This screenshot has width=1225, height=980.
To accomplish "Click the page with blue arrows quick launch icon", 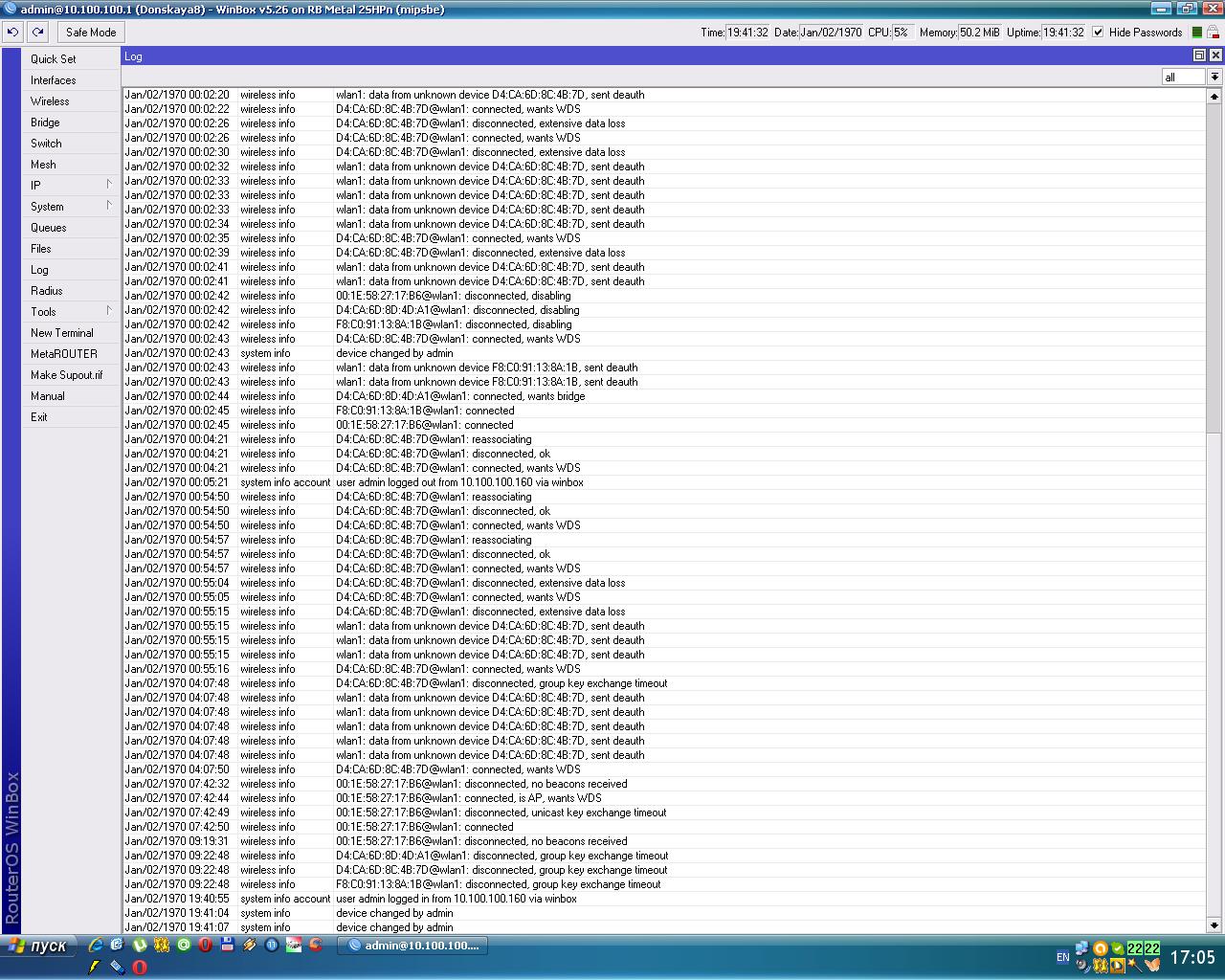I will click(118, 945).
